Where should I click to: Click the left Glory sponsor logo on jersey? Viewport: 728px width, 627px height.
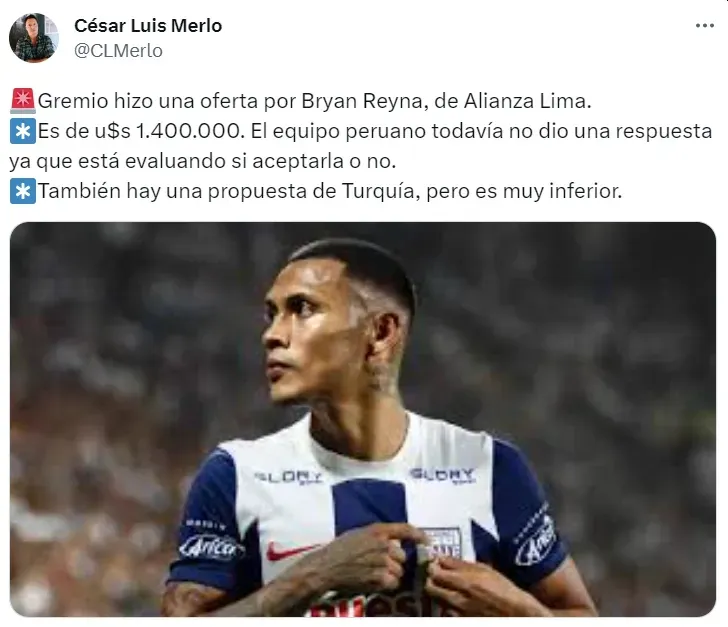(x=288, y=477)
